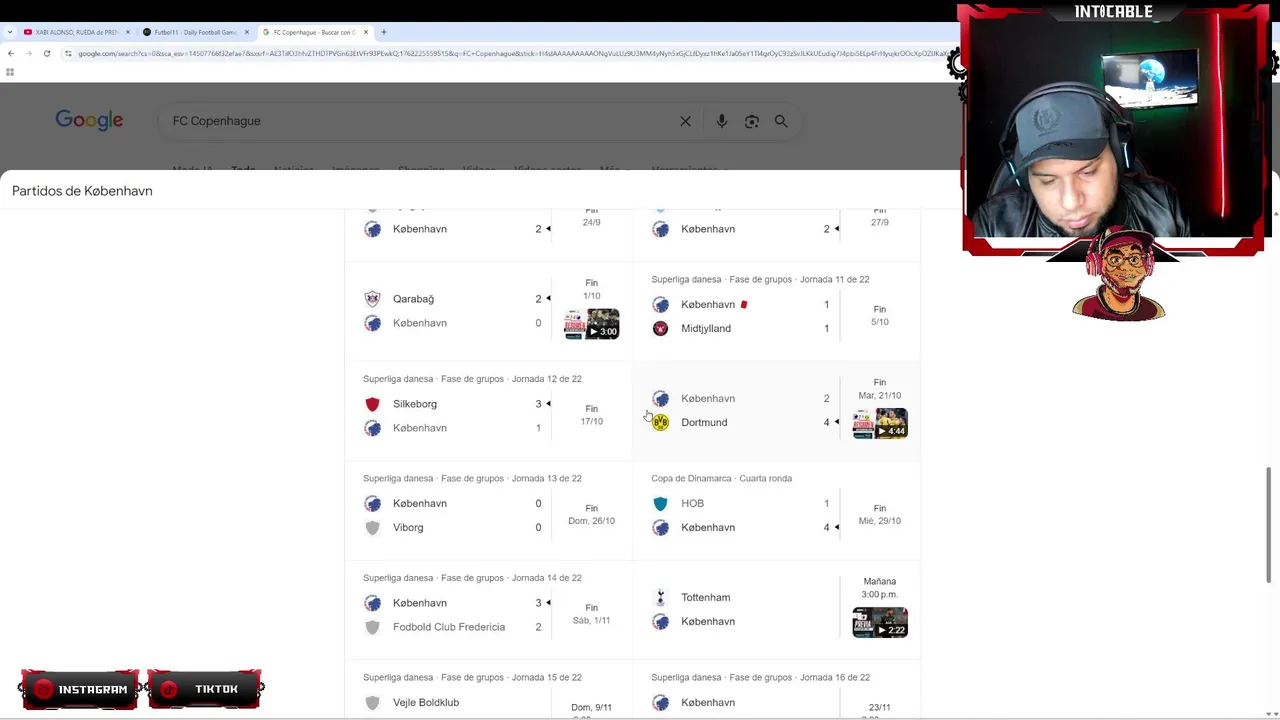
Task: Click the browser forward arrow
Action: [x=29, y=53]
